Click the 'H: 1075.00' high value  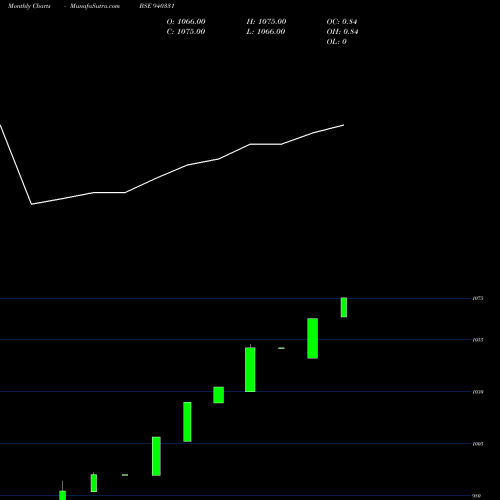(x=266, y=22)
